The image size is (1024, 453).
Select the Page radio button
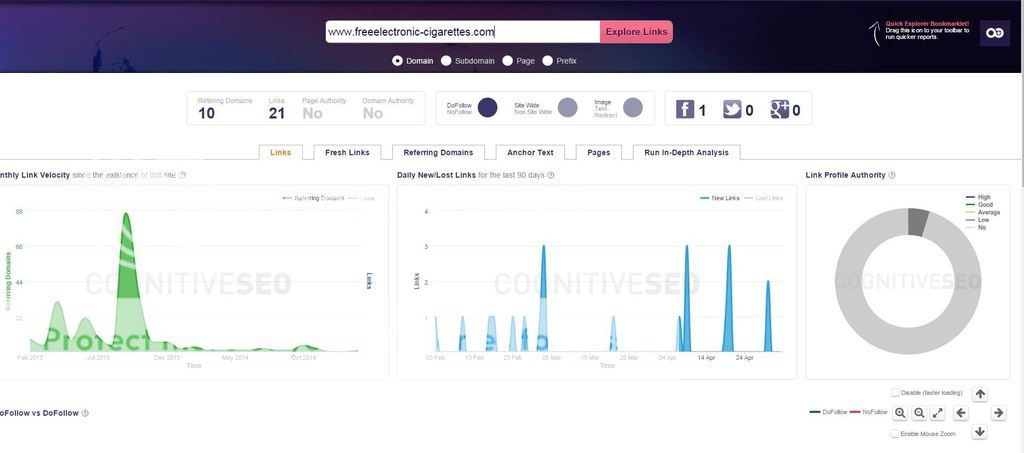tap(507, 61)
